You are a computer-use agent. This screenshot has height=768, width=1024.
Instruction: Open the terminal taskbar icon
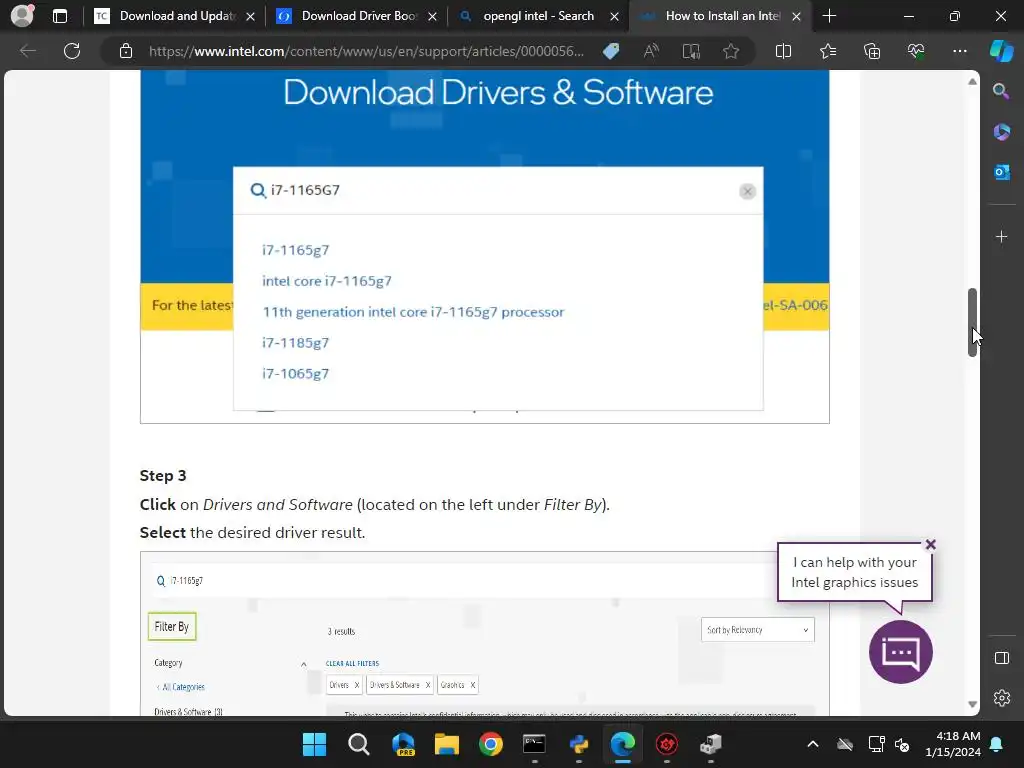[x=534, y=744]
